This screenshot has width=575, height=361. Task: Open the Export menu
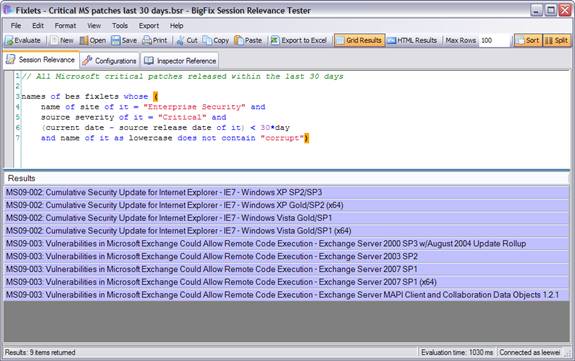tap(149, 26)
